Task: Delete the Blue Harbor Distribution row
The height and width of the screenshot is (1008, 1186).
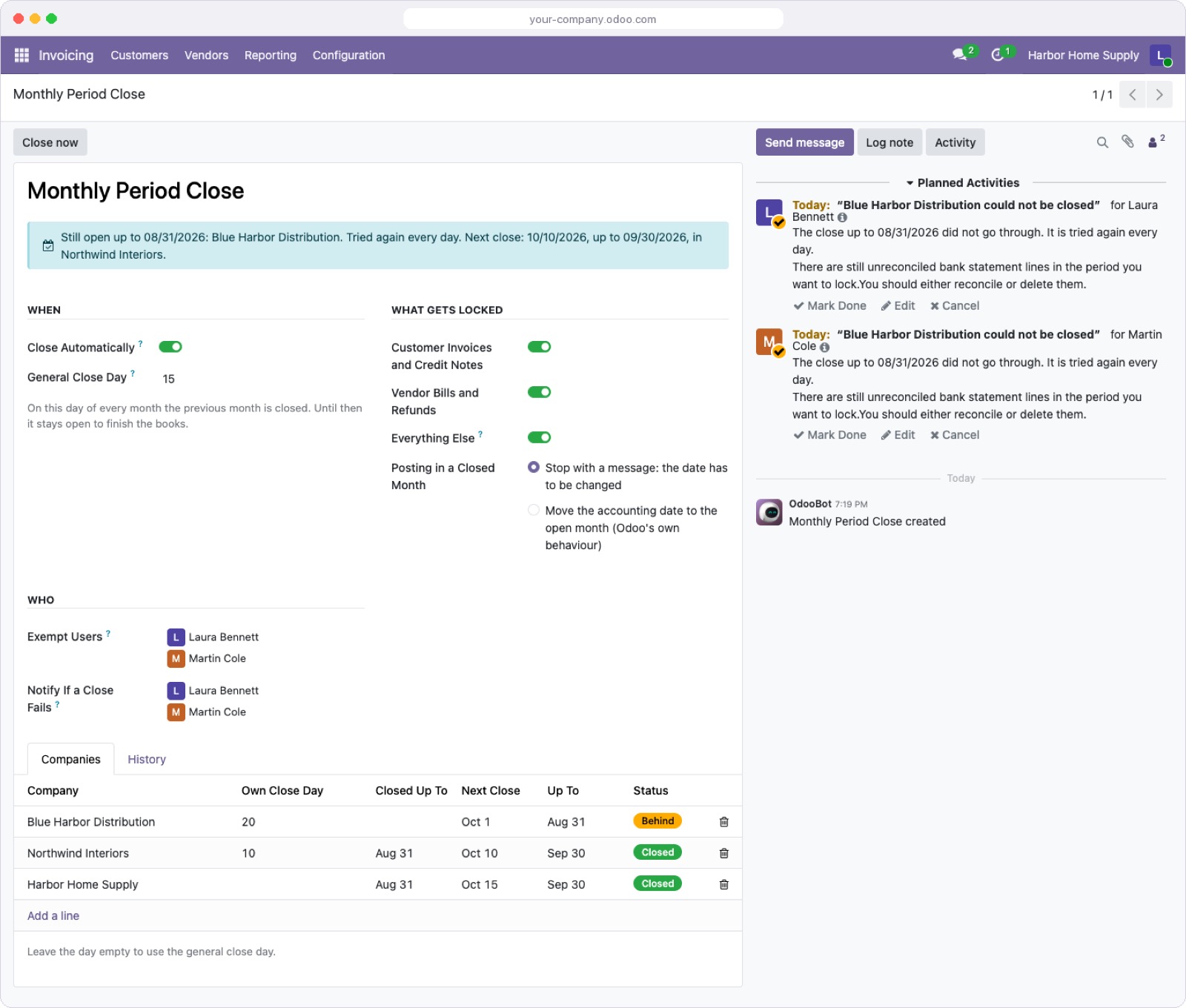Action: point(724,822)
